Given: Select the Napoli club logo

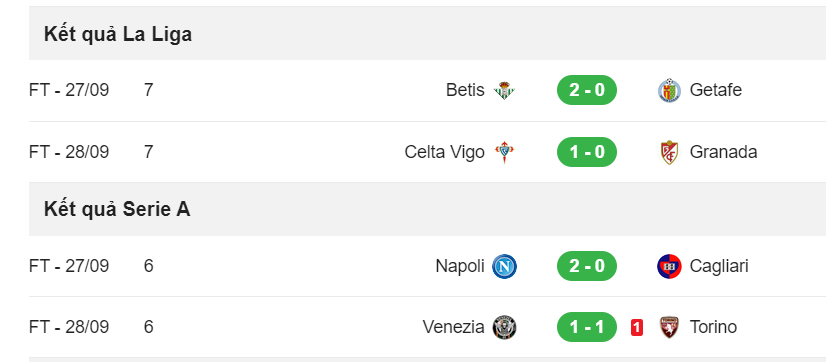Looking at the screenshot, I should click(x=504, y=266).
